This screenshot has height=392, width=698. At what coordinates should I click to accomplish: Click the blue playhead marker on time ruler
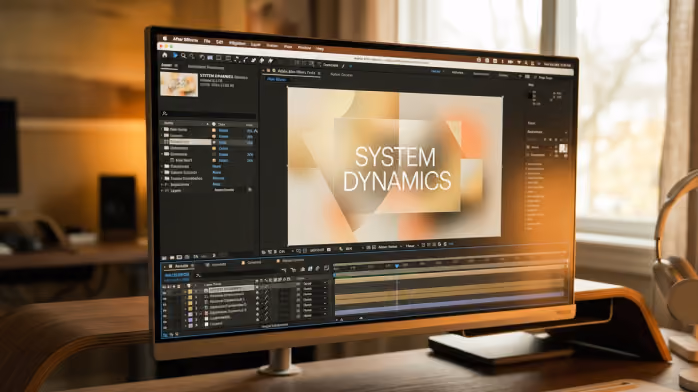396,266
